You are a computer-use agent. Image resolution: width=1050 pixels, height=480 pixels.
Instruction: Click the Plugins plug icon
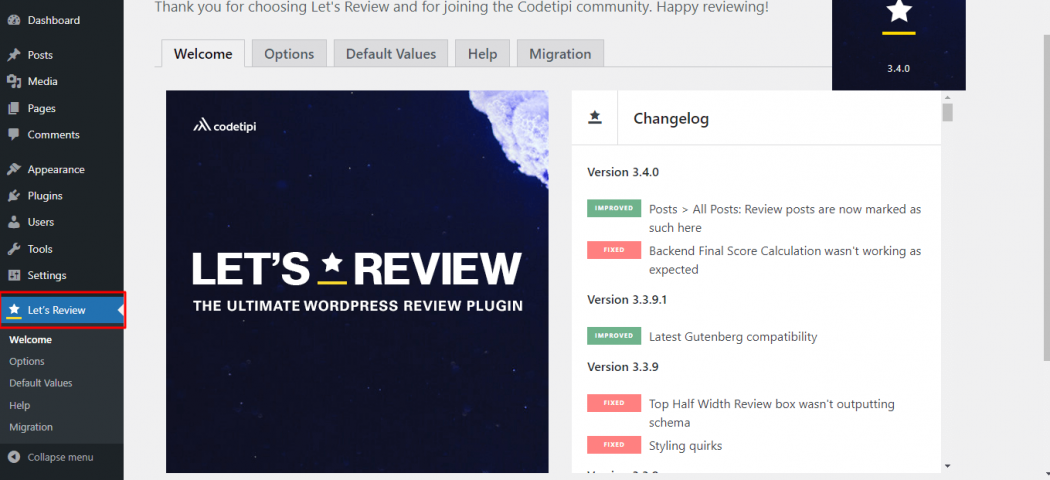coord(13,196)
